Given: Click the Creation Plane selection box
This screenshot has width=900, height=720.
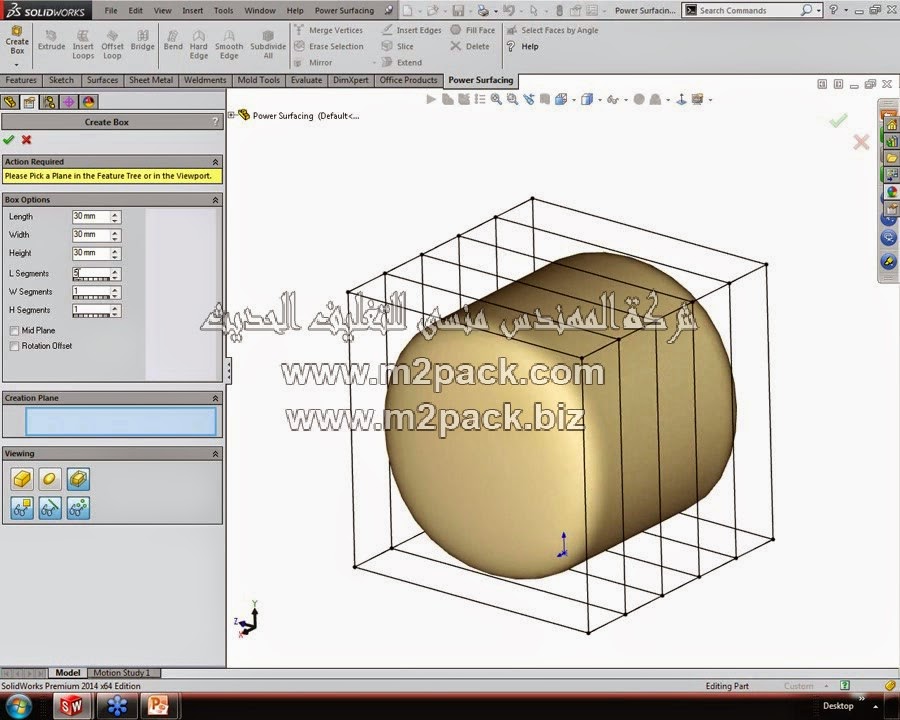Looking at the screenshot, I should click(121, 421).
